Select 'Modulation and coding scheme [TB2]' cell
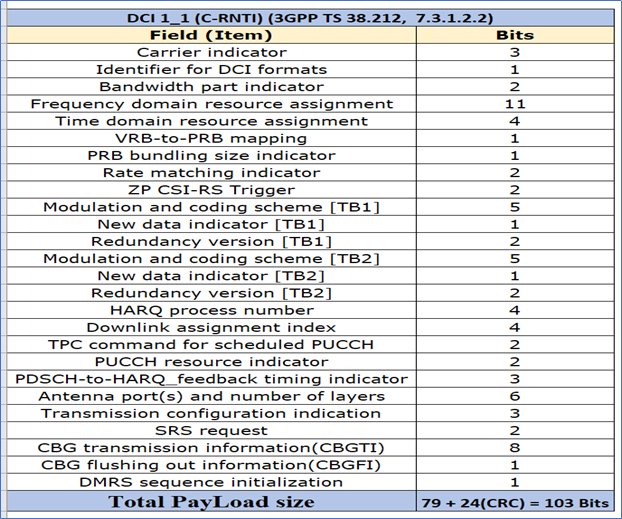 coord(211,259)
